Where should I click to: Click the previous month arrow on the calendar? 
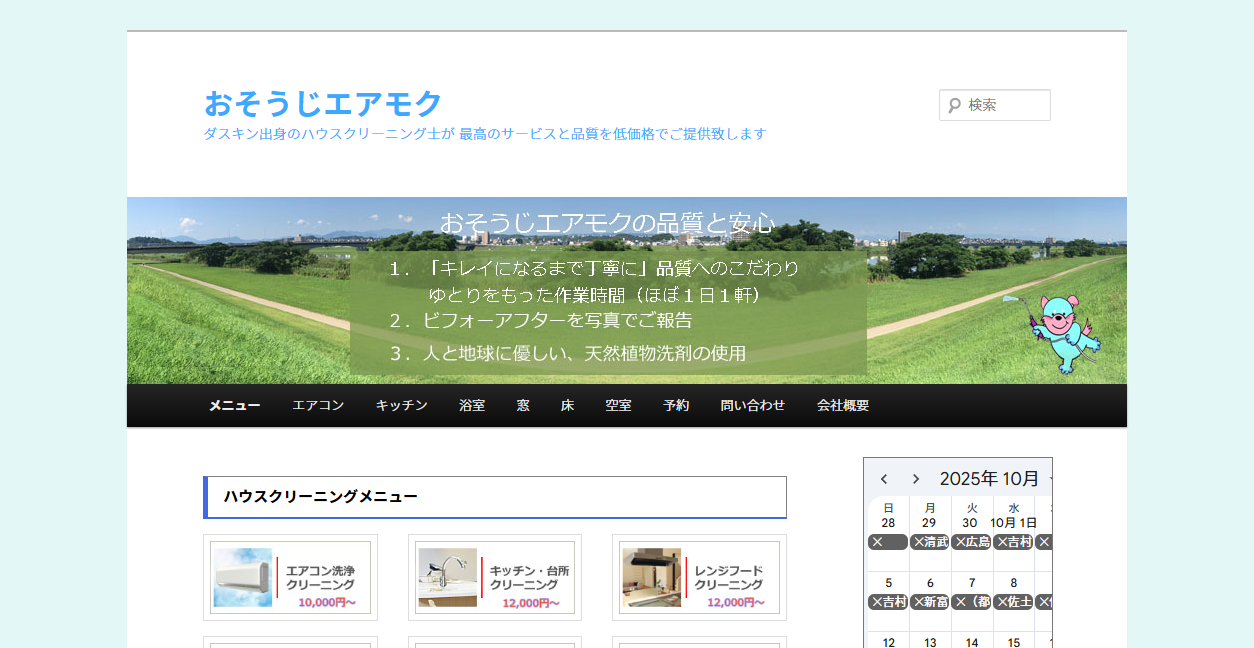(x=884, y=478)
